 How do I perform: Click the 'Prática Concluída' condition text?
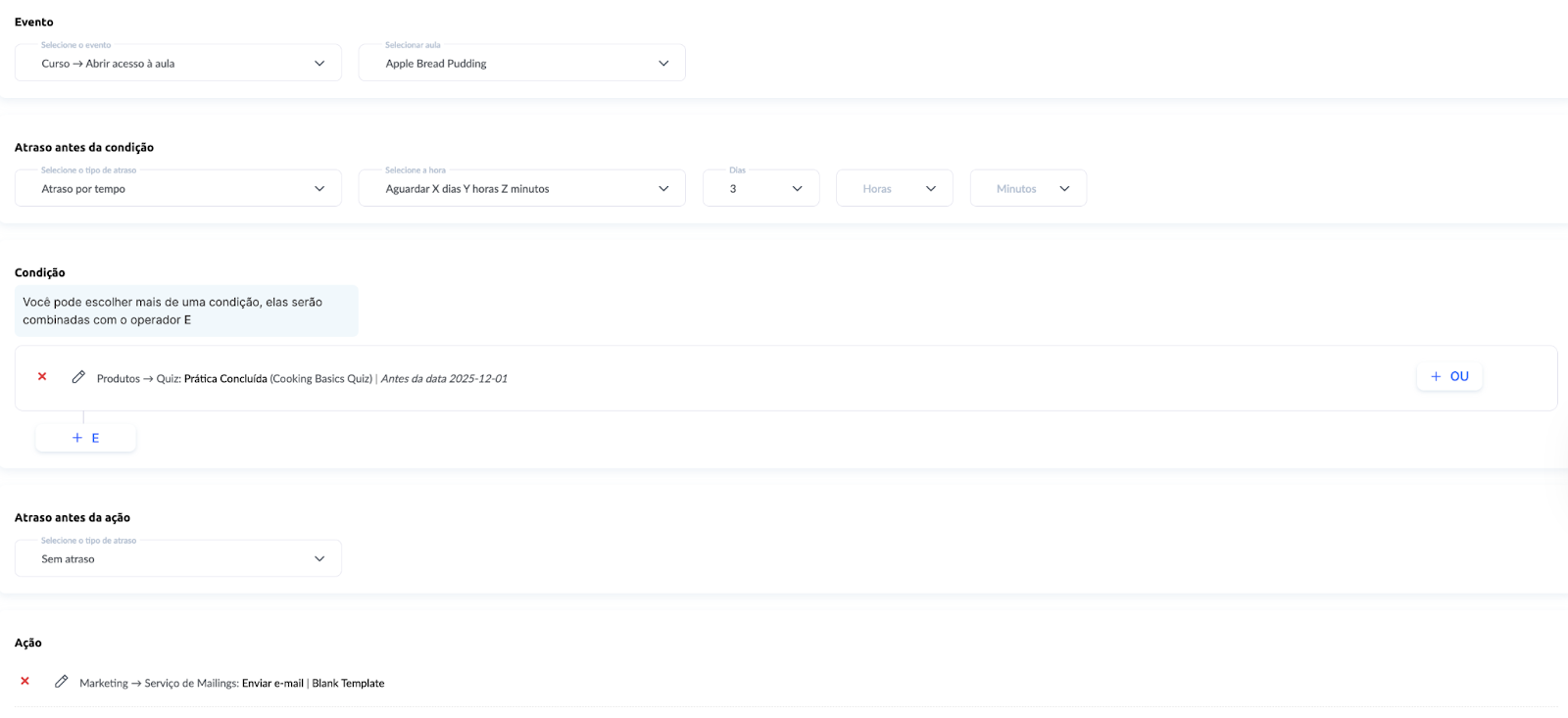225,379
